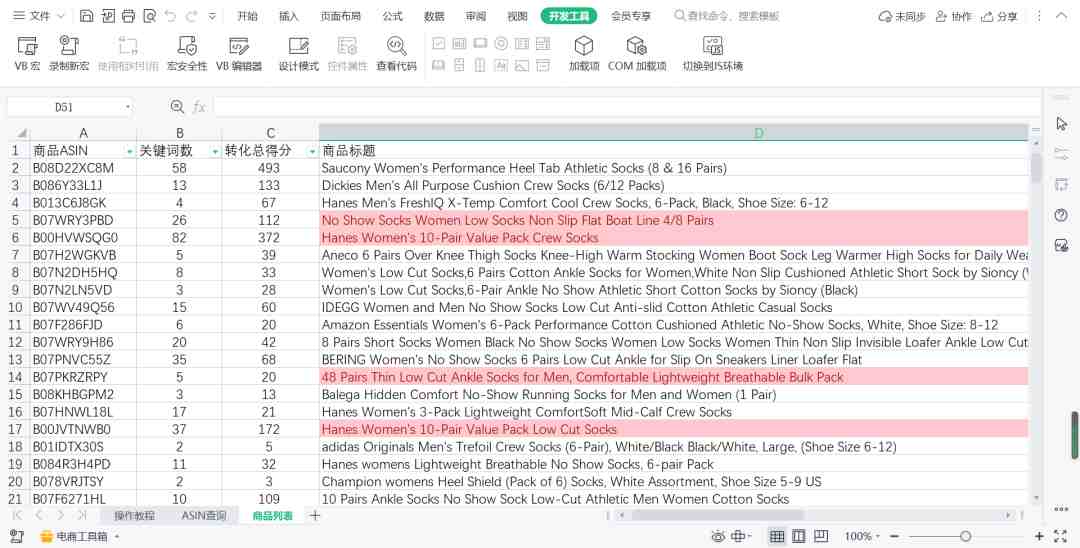
Task: Click the zoom in plus button
Action: click(x=1039, y=536)
